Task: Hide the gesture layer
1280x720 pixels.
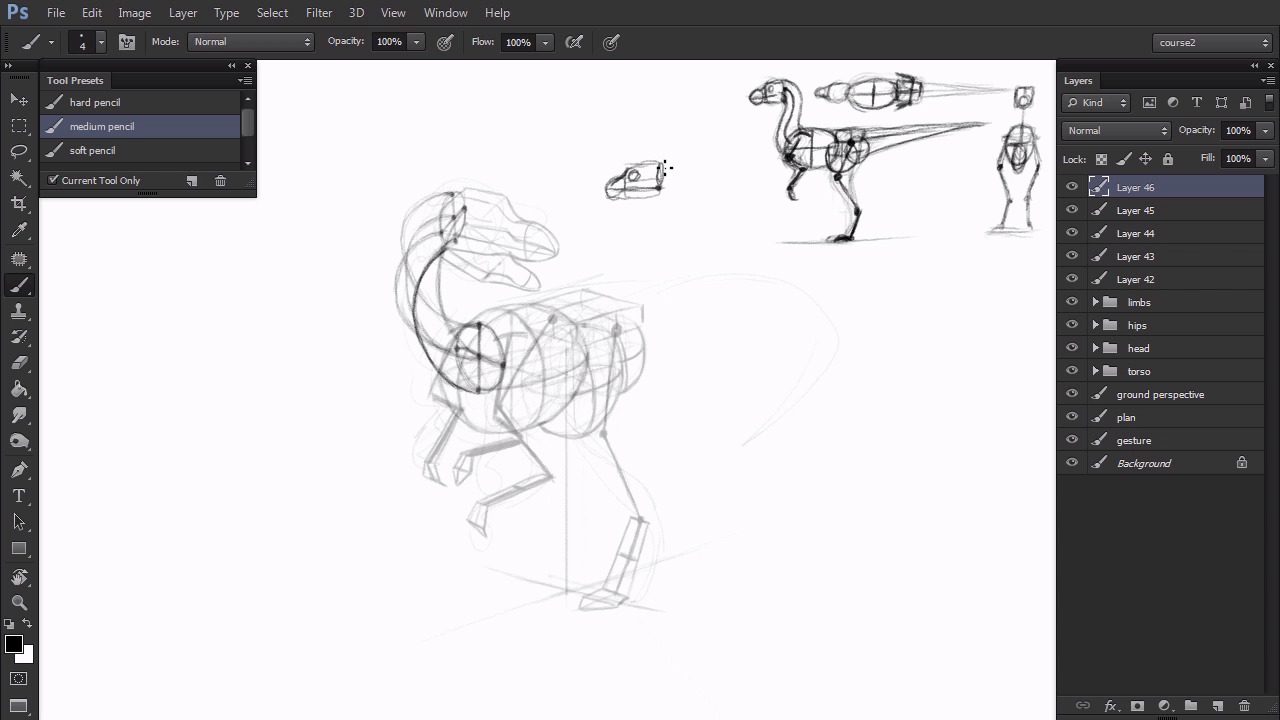Action: pyautogui.click(x=1072, y=440)
